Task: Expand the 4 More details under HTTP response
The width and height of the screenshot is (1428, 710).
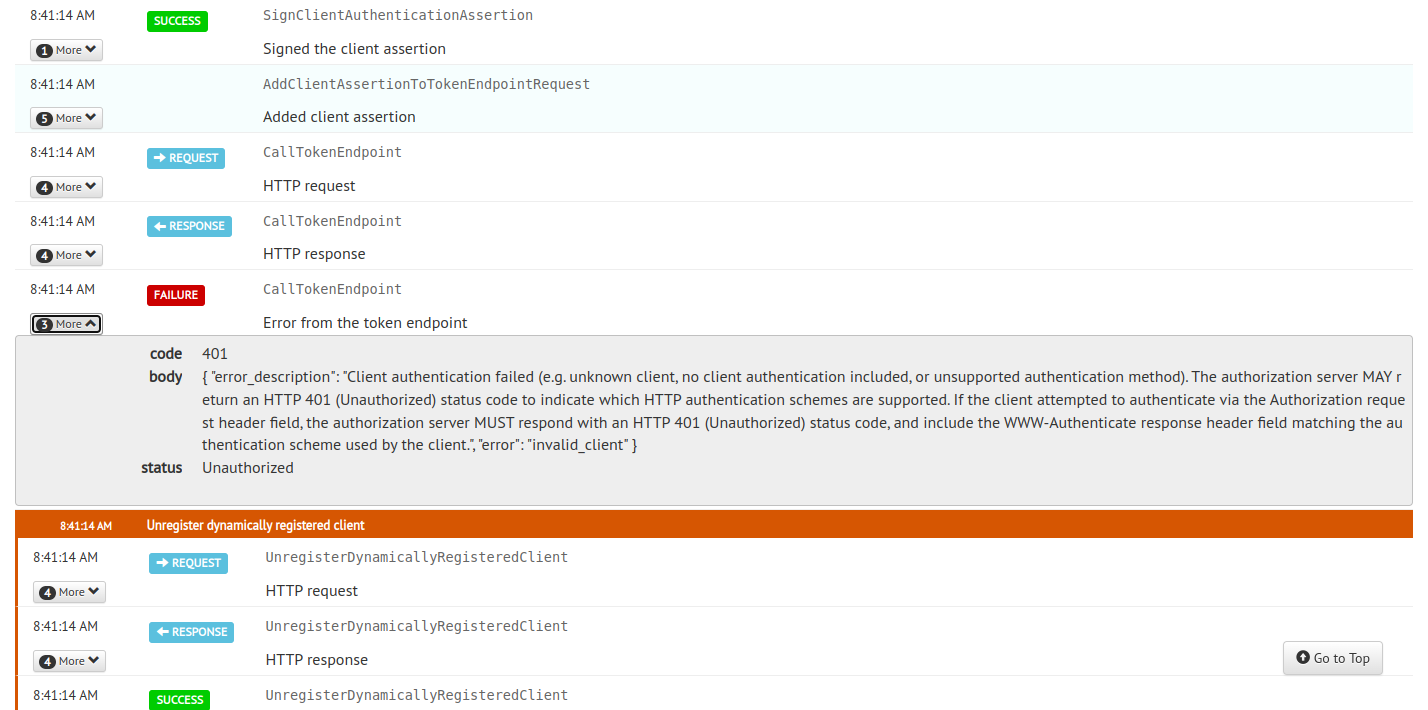Action: 66,254
